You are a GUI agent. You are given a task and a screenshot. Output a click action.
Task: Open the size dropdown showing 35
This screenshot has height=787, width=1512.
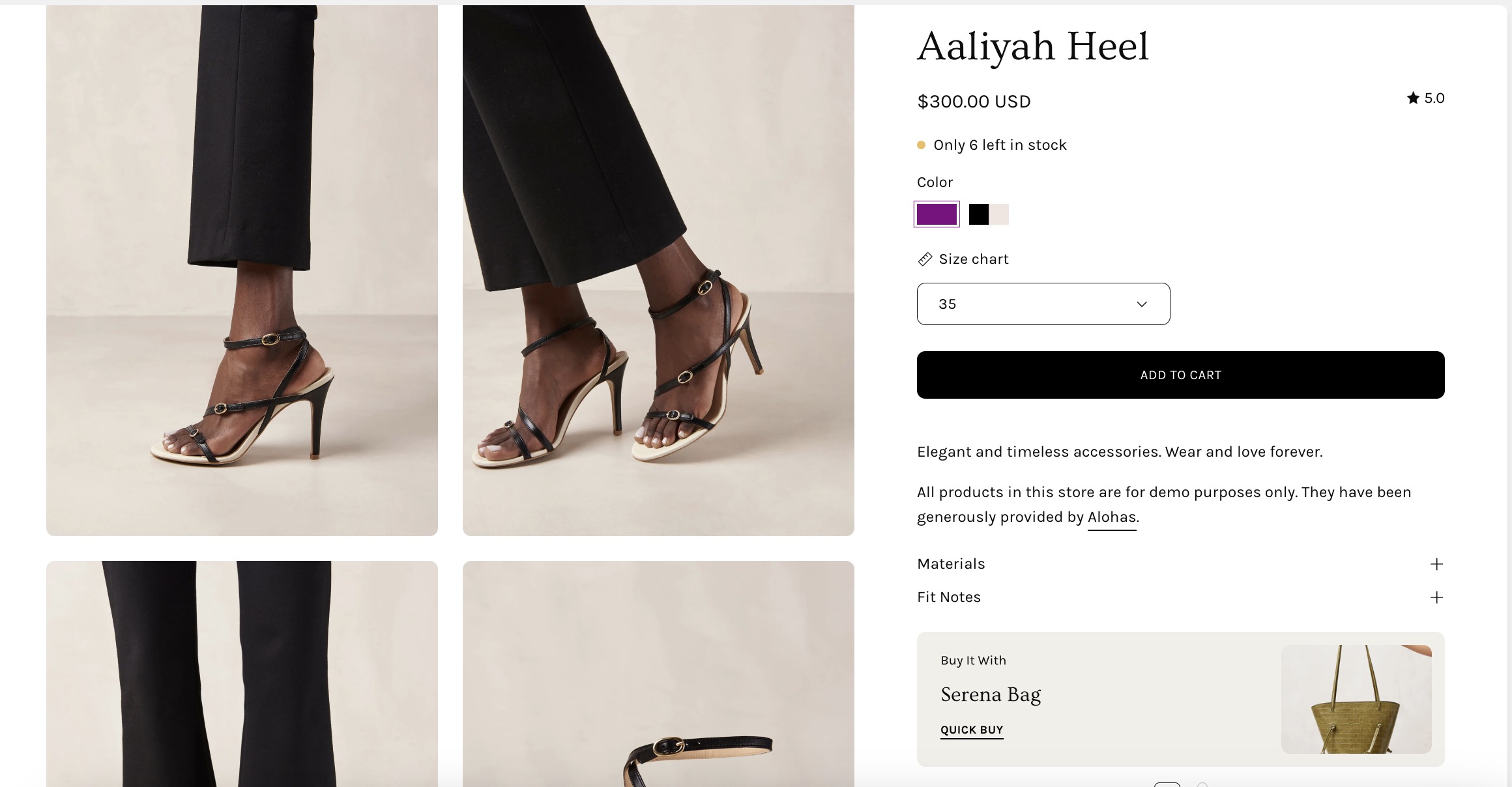click(x=1043, y=304)
